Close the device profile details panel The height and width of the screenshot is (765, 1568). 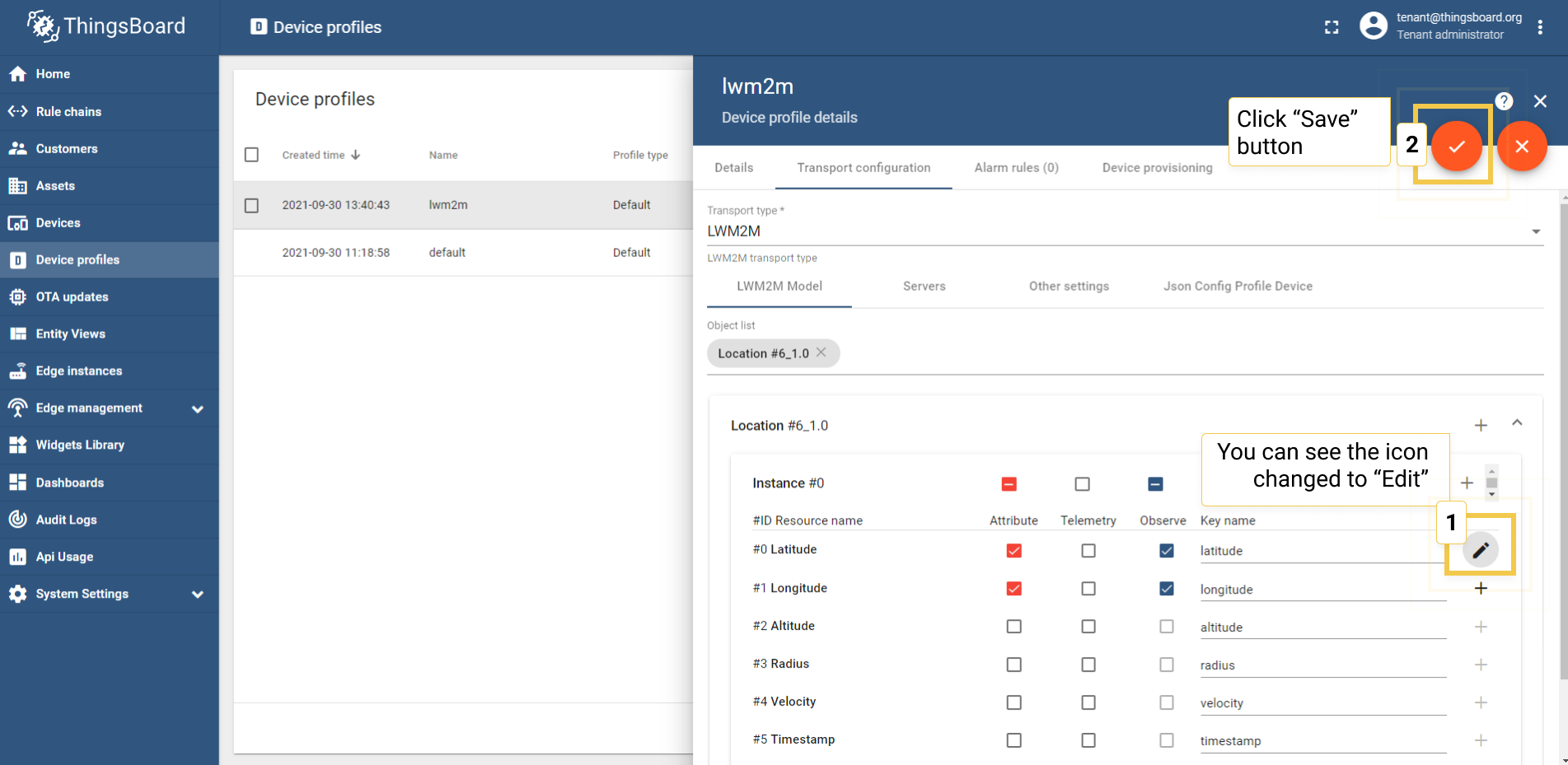(x=1540, y=100)
